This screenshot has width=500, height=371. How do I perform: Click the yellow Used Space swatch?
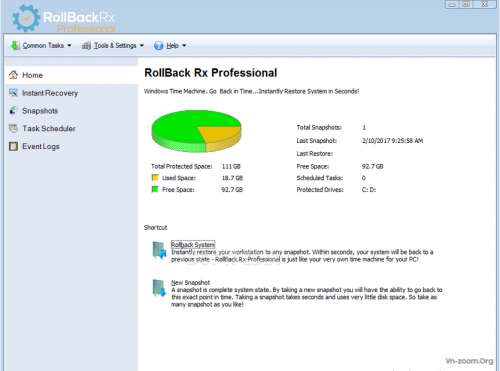point(155,177)
